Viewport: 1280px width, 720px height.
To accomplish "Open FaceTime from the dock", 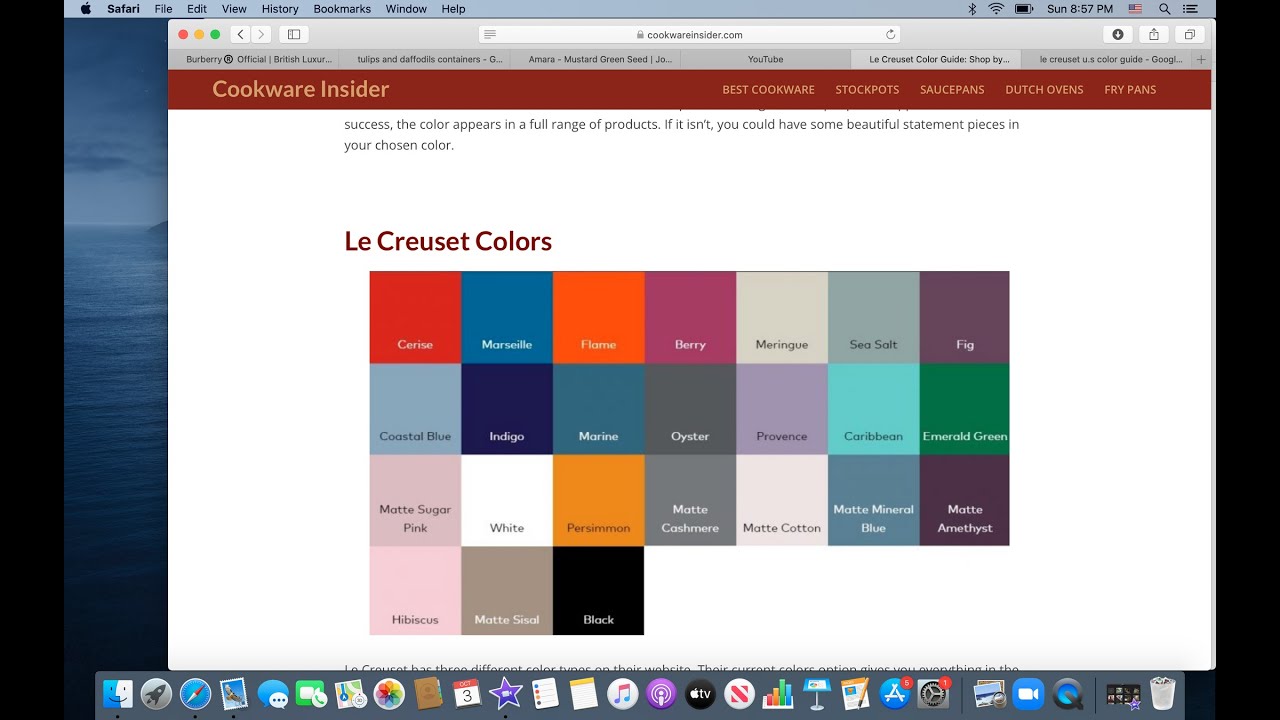I will 312,693.
